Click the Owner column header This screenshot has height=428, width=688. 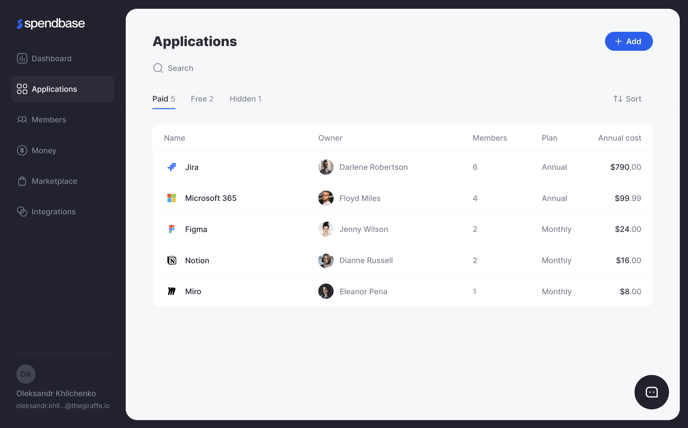point(330,138)
